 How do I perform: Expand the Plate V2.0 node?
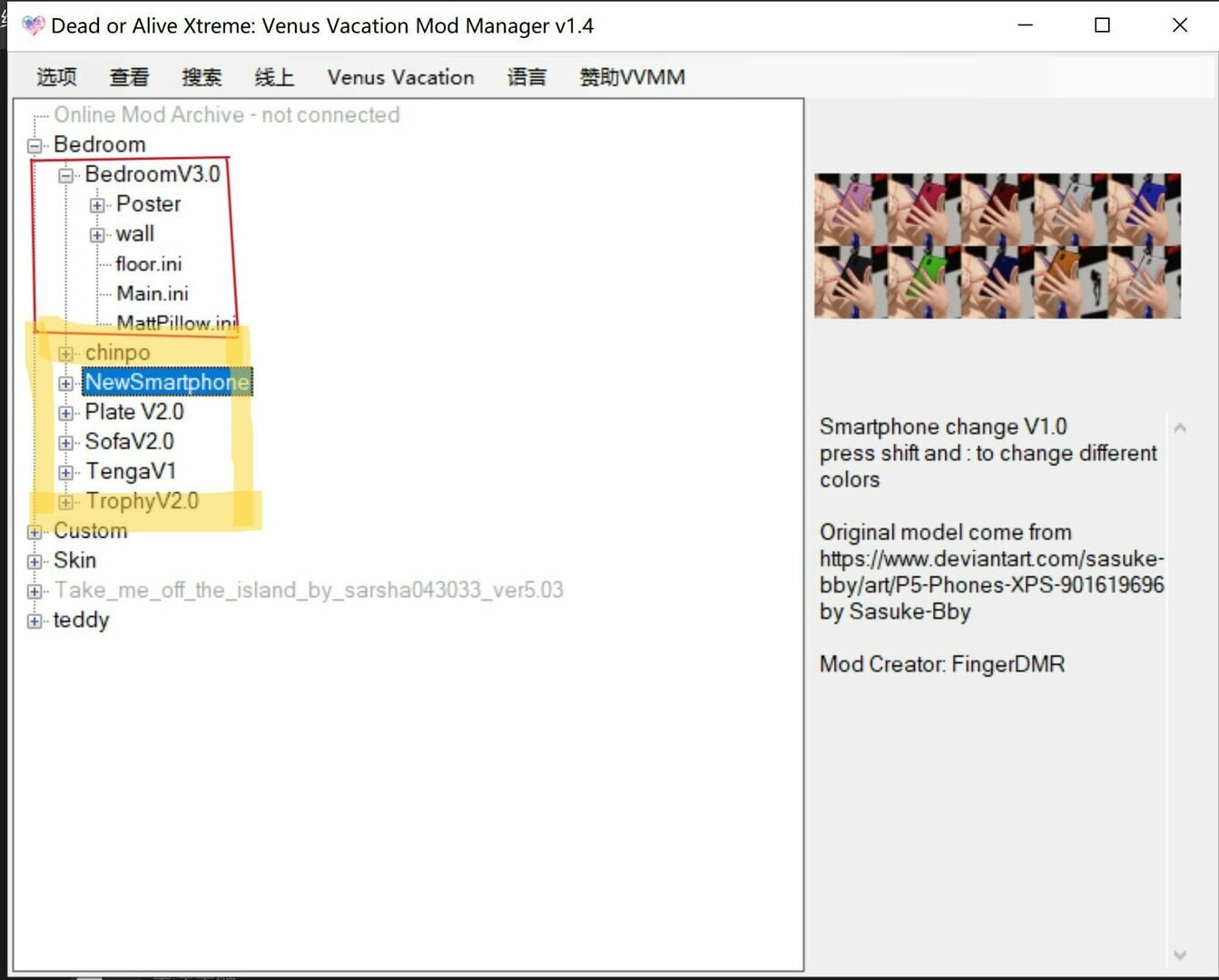tap(65, 413)
